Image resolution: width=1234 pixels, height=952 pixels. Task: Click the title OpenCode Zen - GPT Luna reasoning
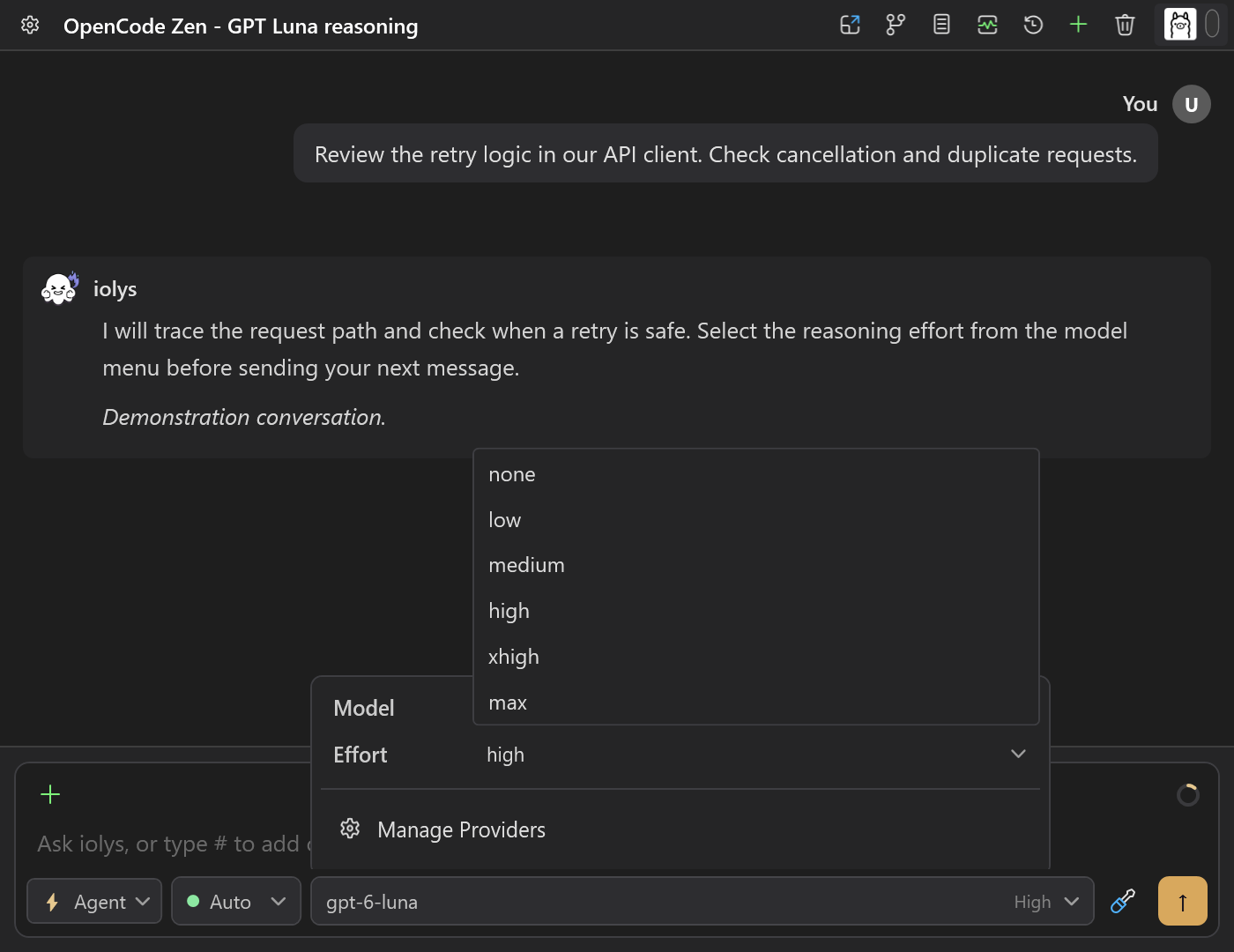point(241,26)
